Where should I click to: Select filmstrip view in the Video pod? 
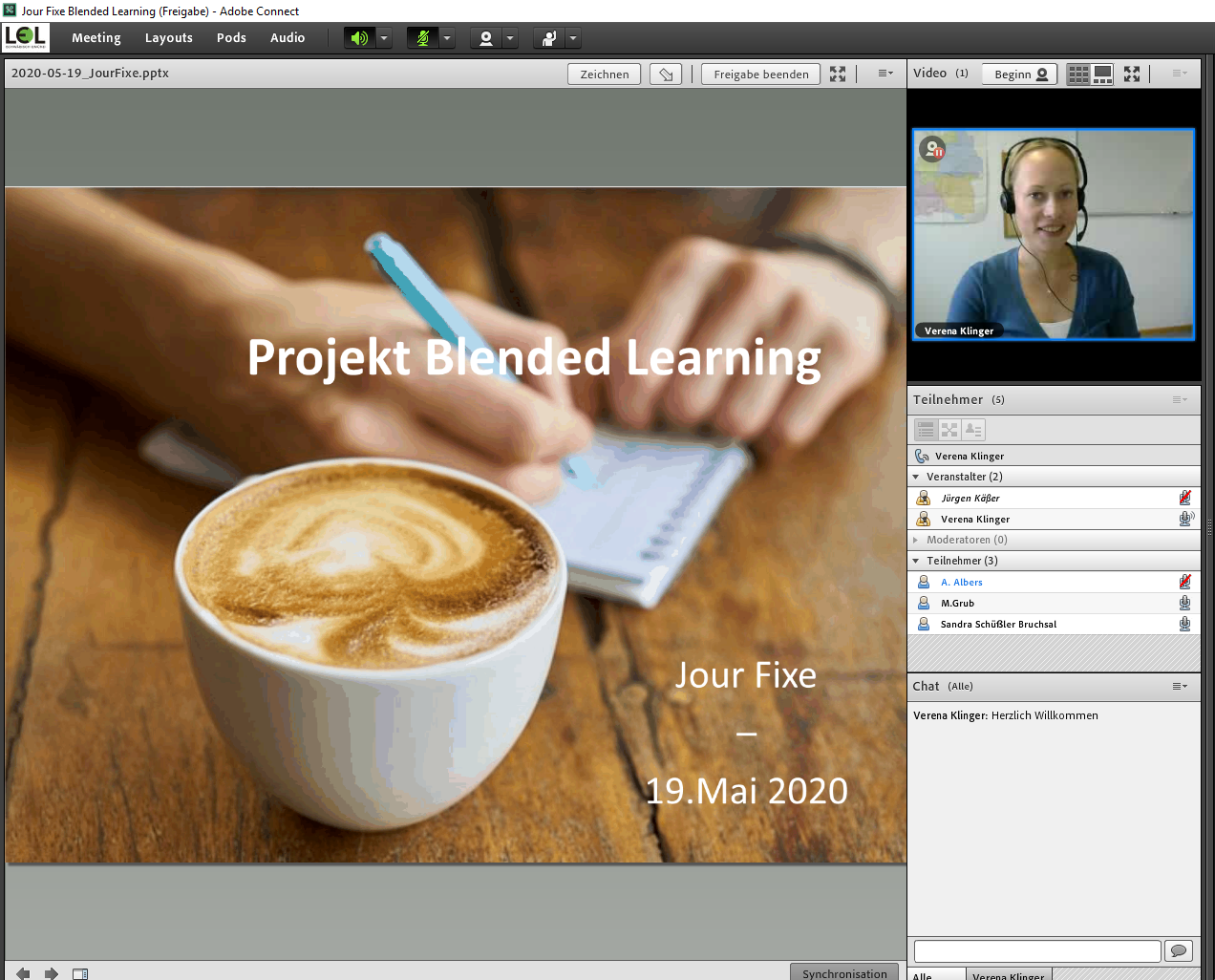(1100, 74)
